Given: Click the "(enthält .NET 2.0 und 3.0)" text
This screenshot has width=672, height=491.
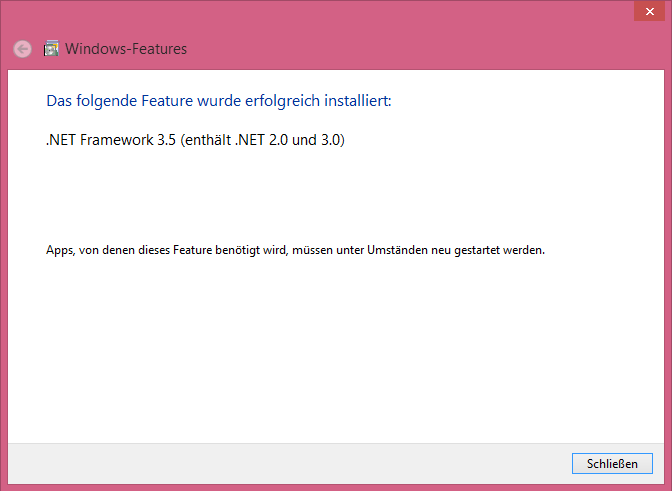Looking at the screenshot, I should tap(263, 141).
